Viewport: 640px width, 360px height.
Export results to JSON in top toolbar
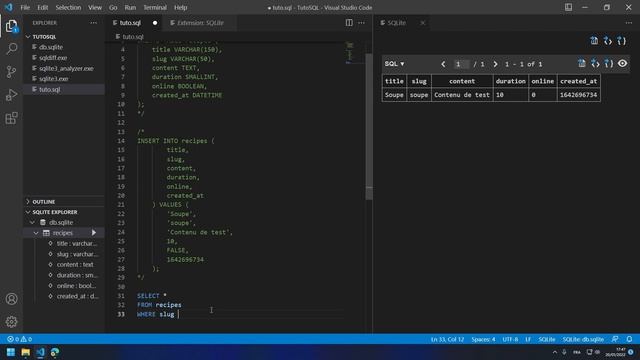622,40
